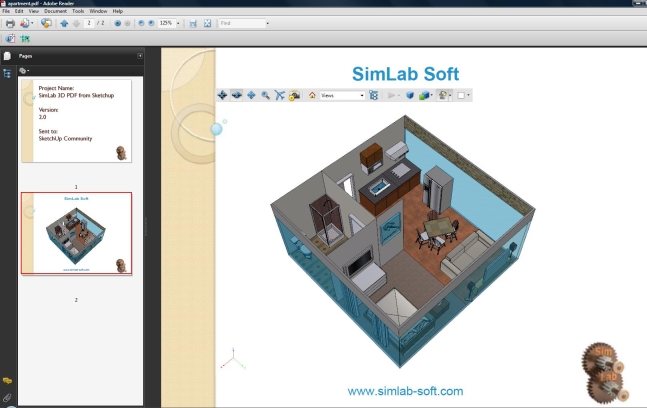Open the model render mode dropdown arrow

pyautogui.click(x=432, y=96)
